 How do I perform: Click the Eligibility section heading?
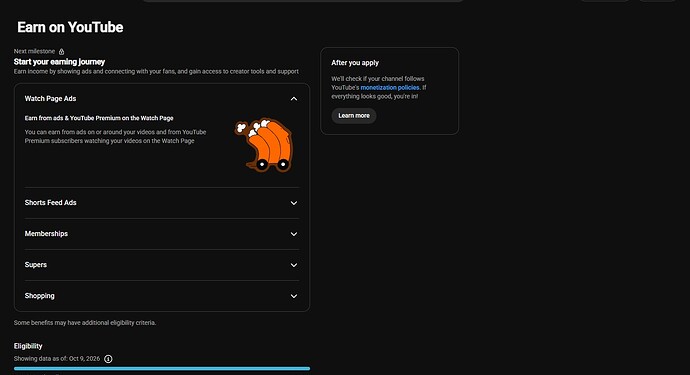28,346
